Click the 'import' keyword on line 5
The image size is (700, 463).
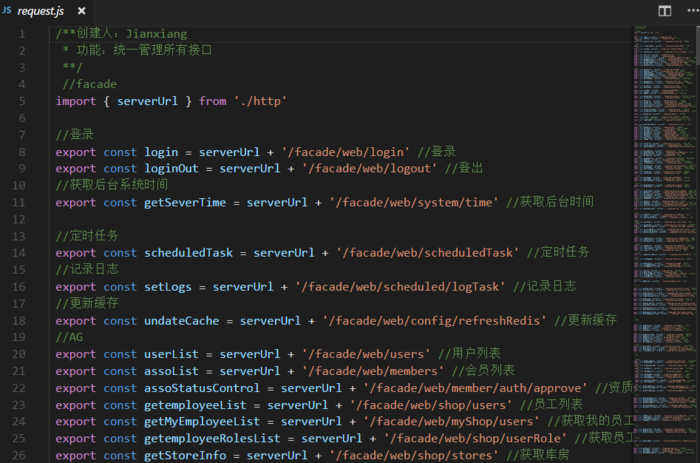pyautogui.click(x=76, y=101)
